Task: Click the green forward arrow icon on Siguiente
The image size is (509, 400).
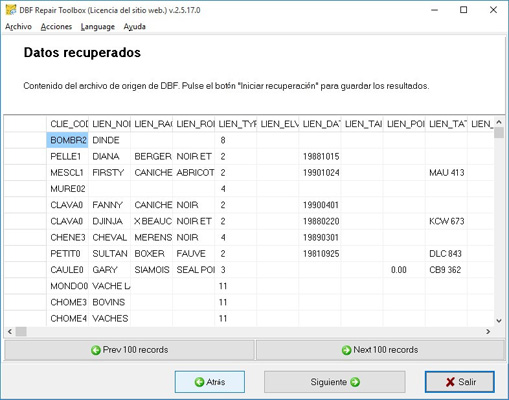Action: pos(355,382)
